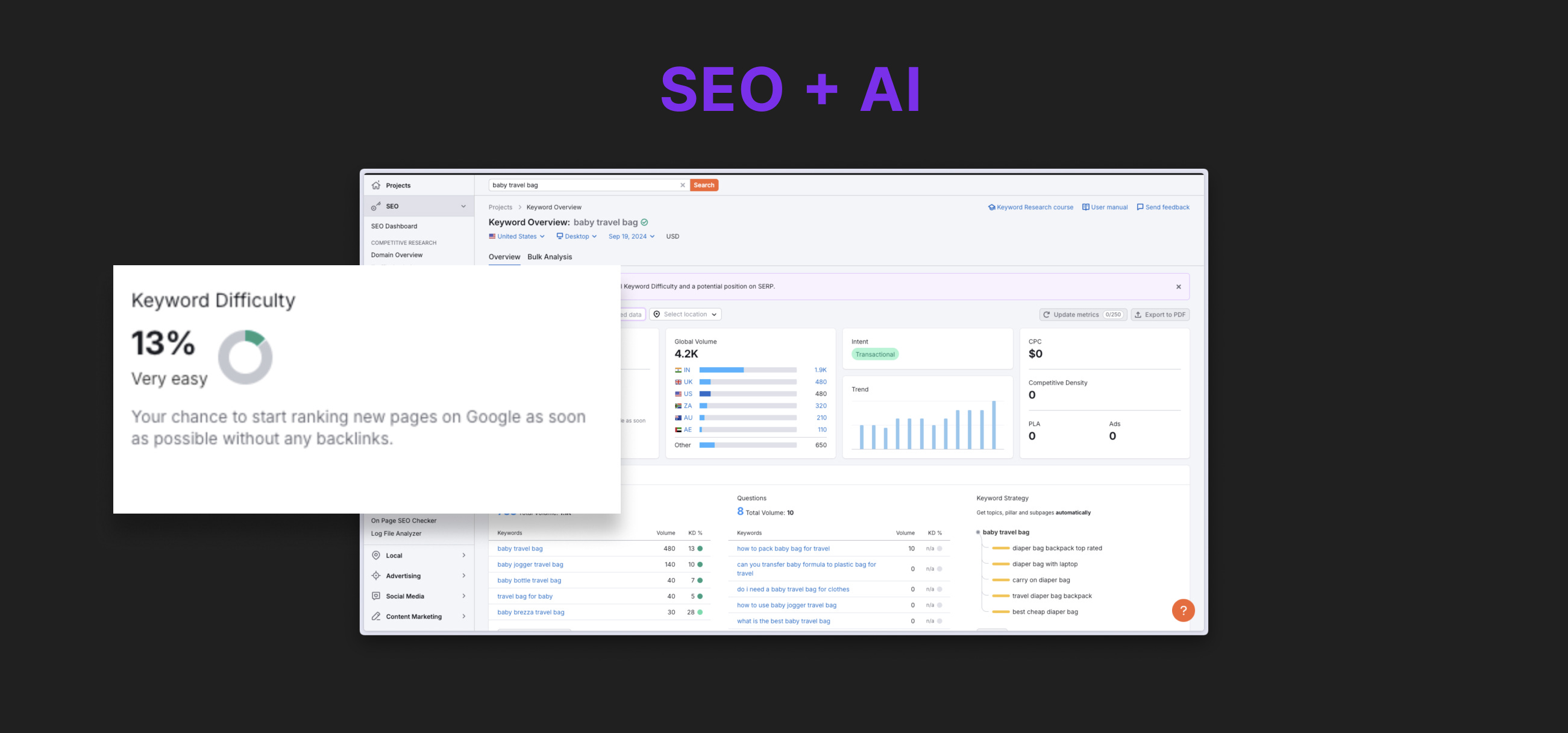Click the AE flag row icon

[x=678, y=430]
